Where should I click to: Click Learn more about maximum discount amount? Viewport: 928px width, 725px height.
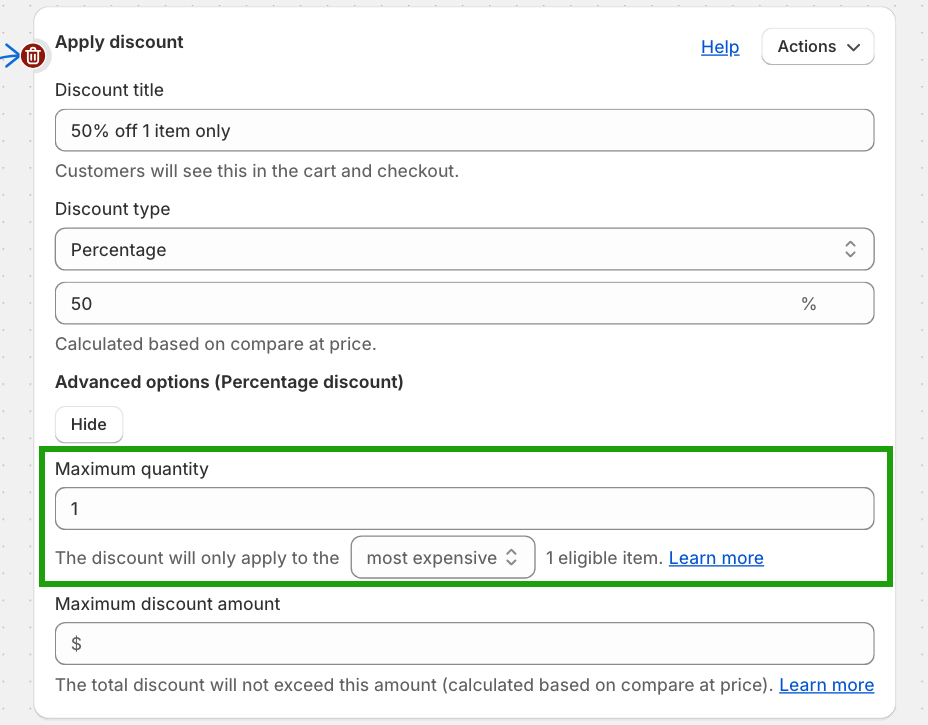tap(826, 684)
